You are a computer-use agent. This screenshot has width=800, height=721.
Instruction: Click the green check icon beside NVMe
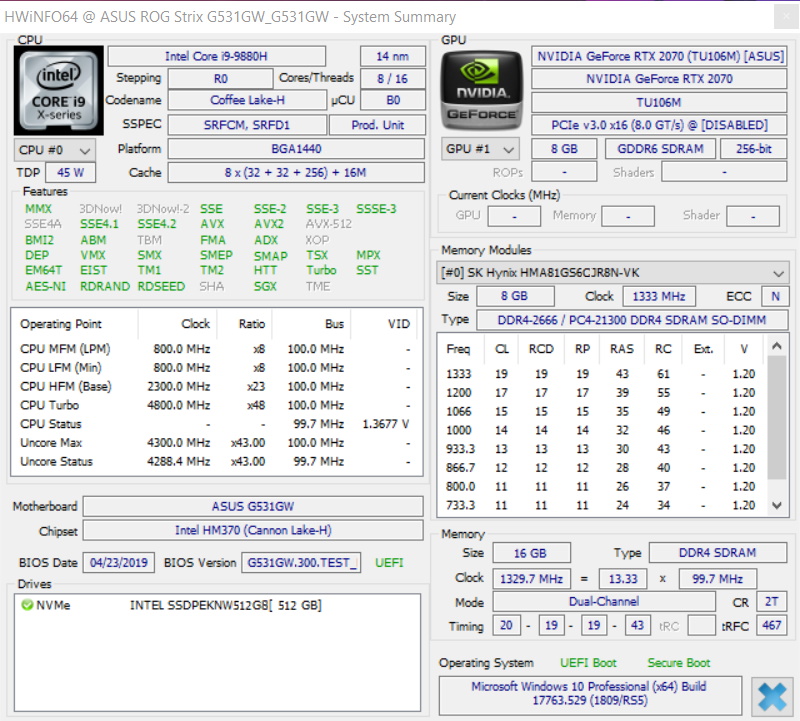27,605
